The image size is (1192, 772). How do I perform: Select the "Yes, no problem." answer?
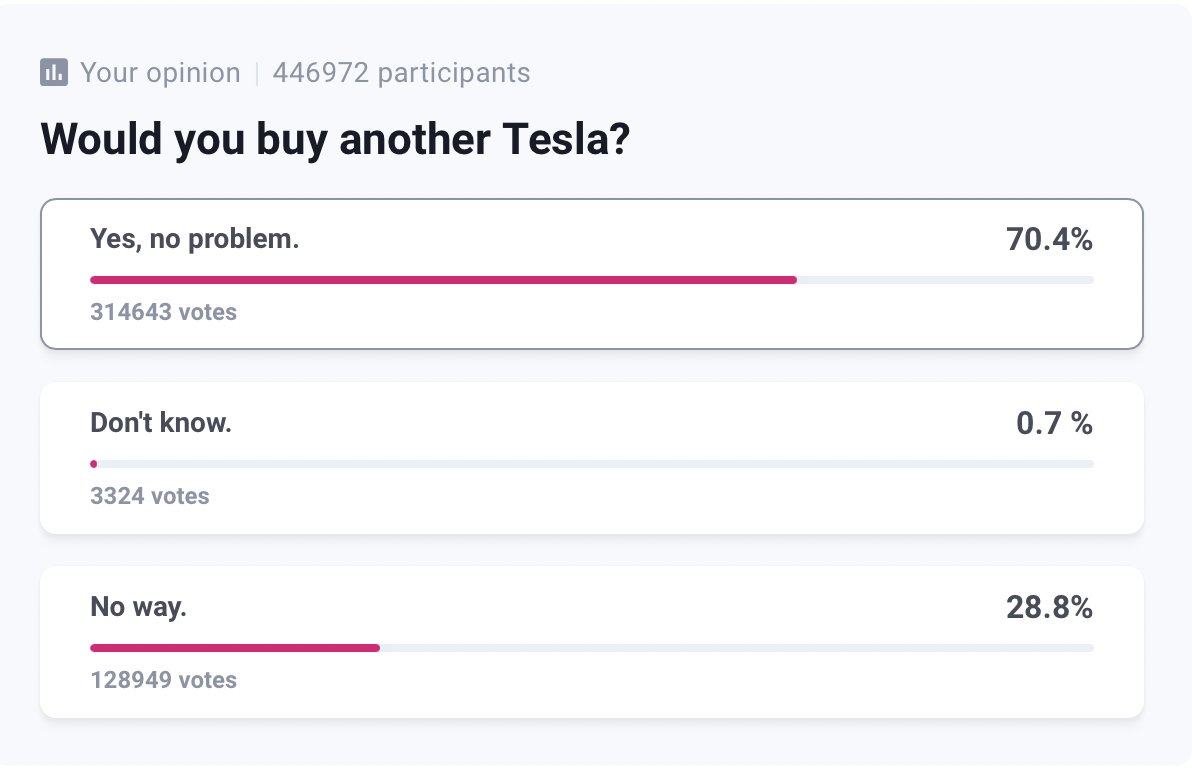195,239
